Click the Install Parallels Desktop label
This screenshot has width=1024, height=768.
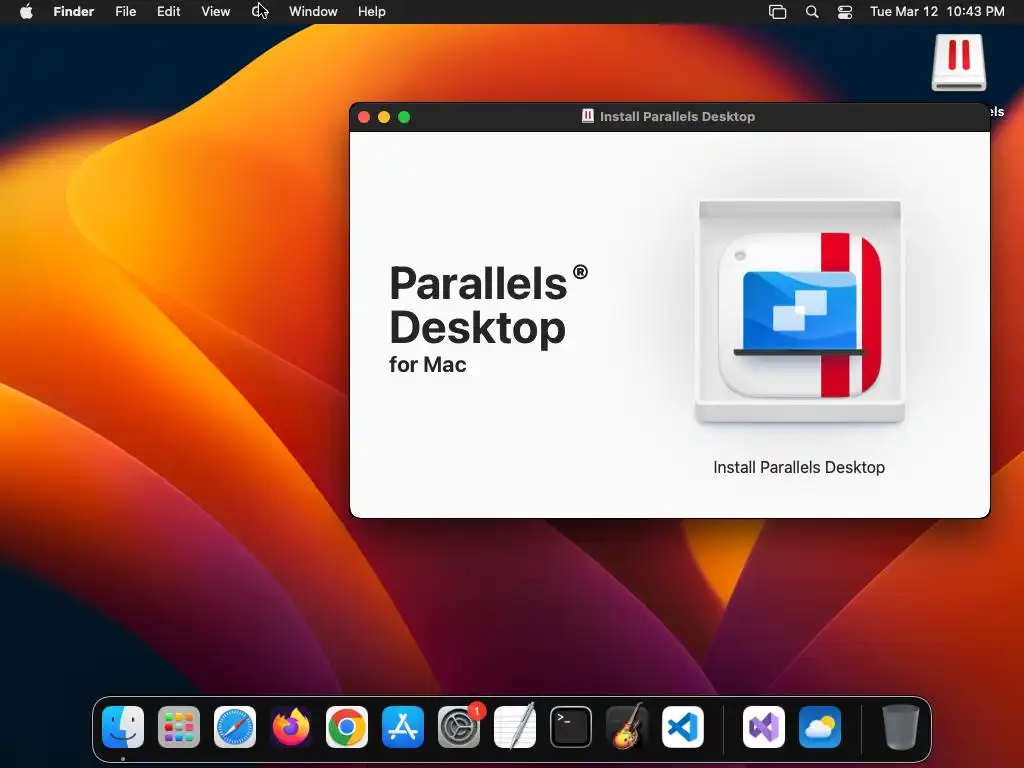tap(799, 468)
